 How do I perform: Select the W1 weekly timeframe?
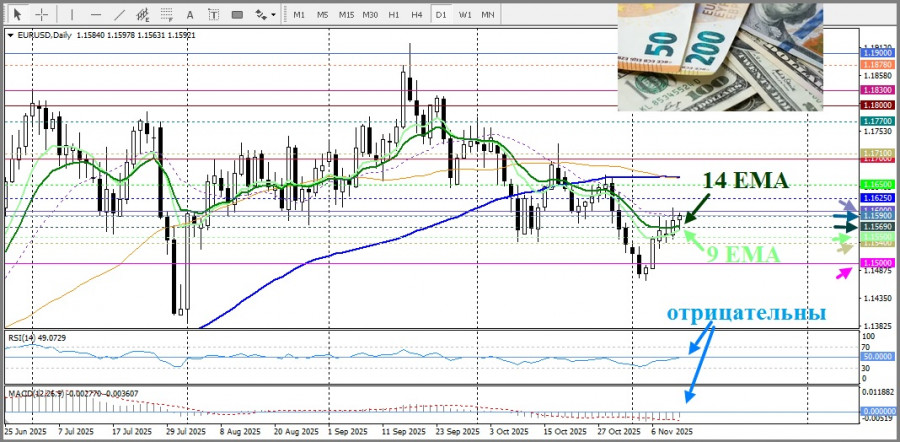465,15
